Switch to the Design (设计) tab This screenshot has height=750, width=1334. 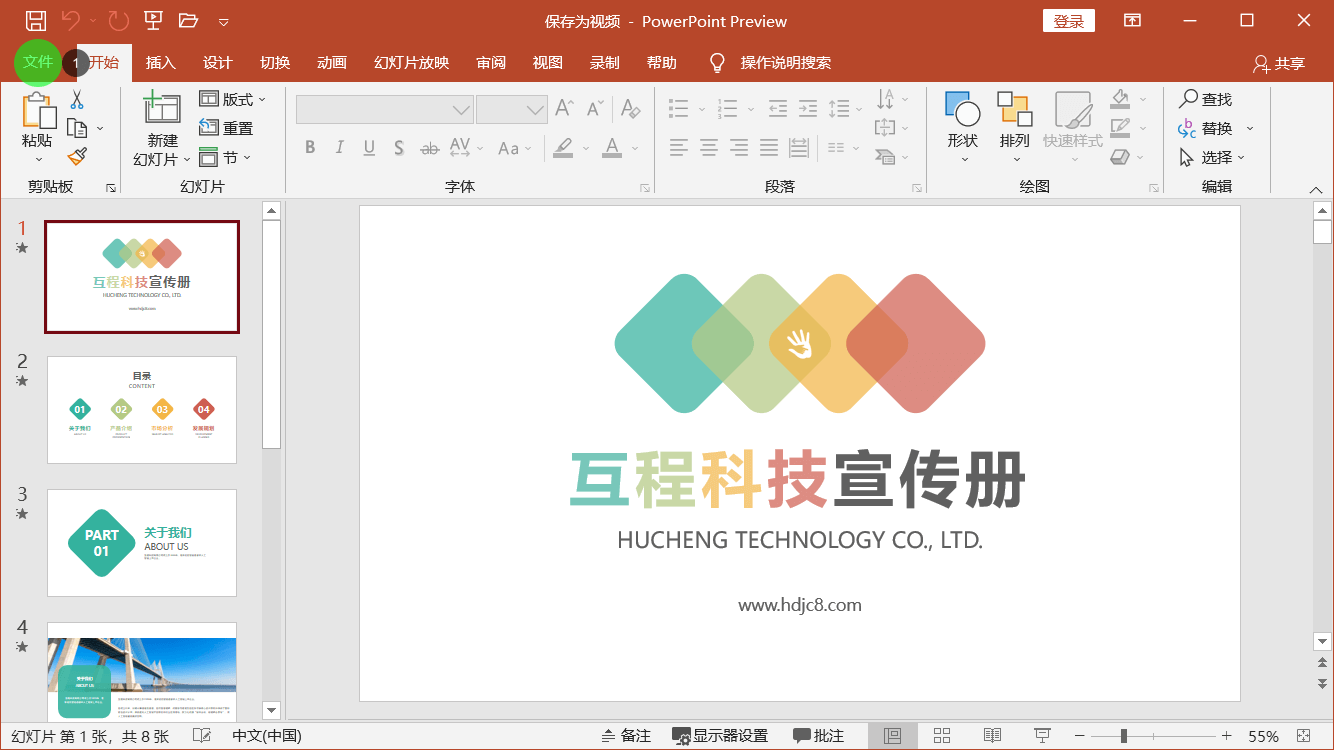[217, 63]
